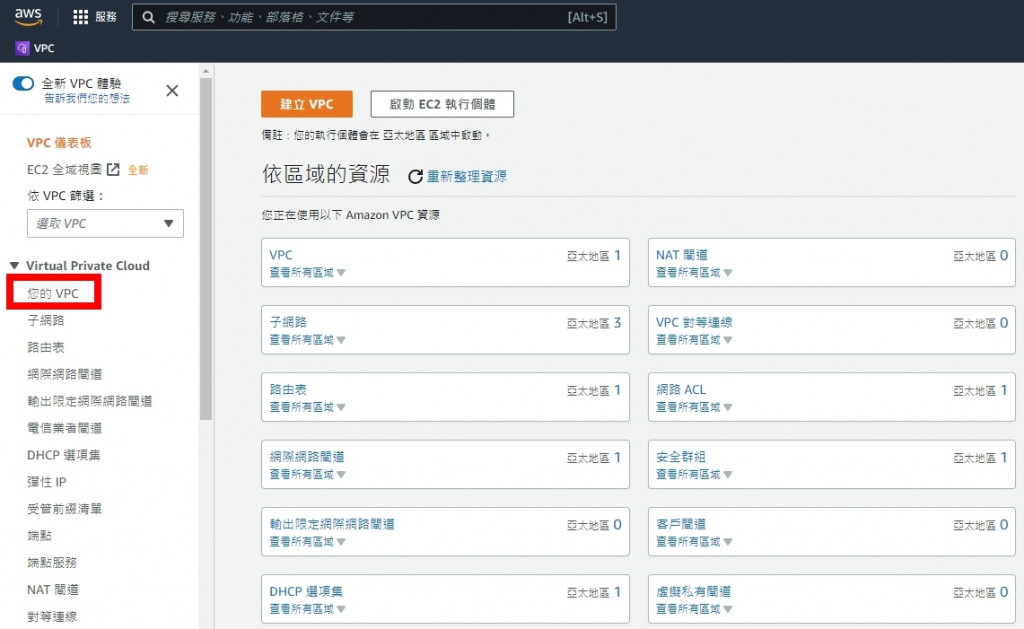The image size is (1024, 629).
Task: Open 子網路 in the sidebar
Action: coord(46,320)
